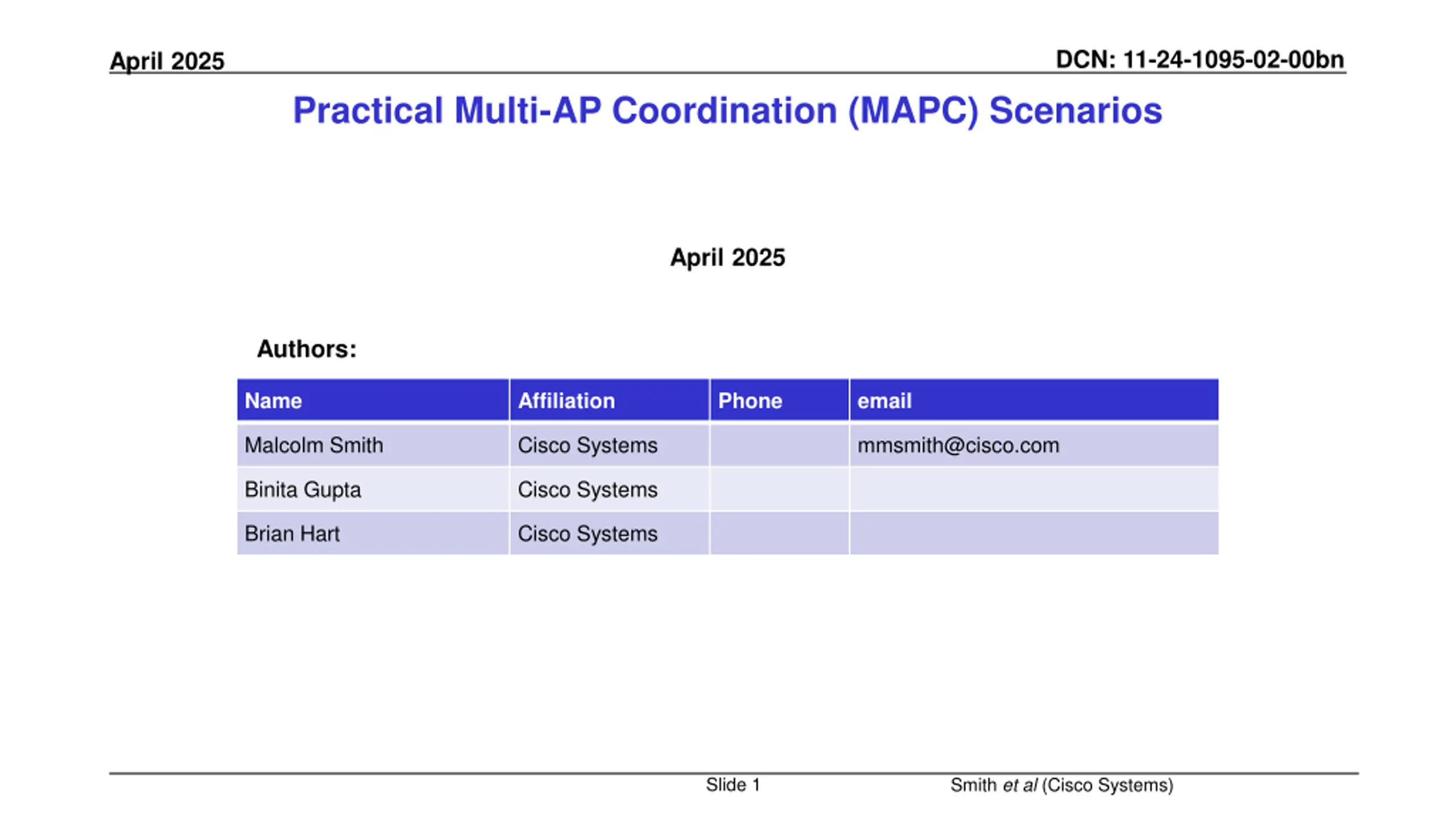Click the header date "April 2025"

(x=167, y=61)
